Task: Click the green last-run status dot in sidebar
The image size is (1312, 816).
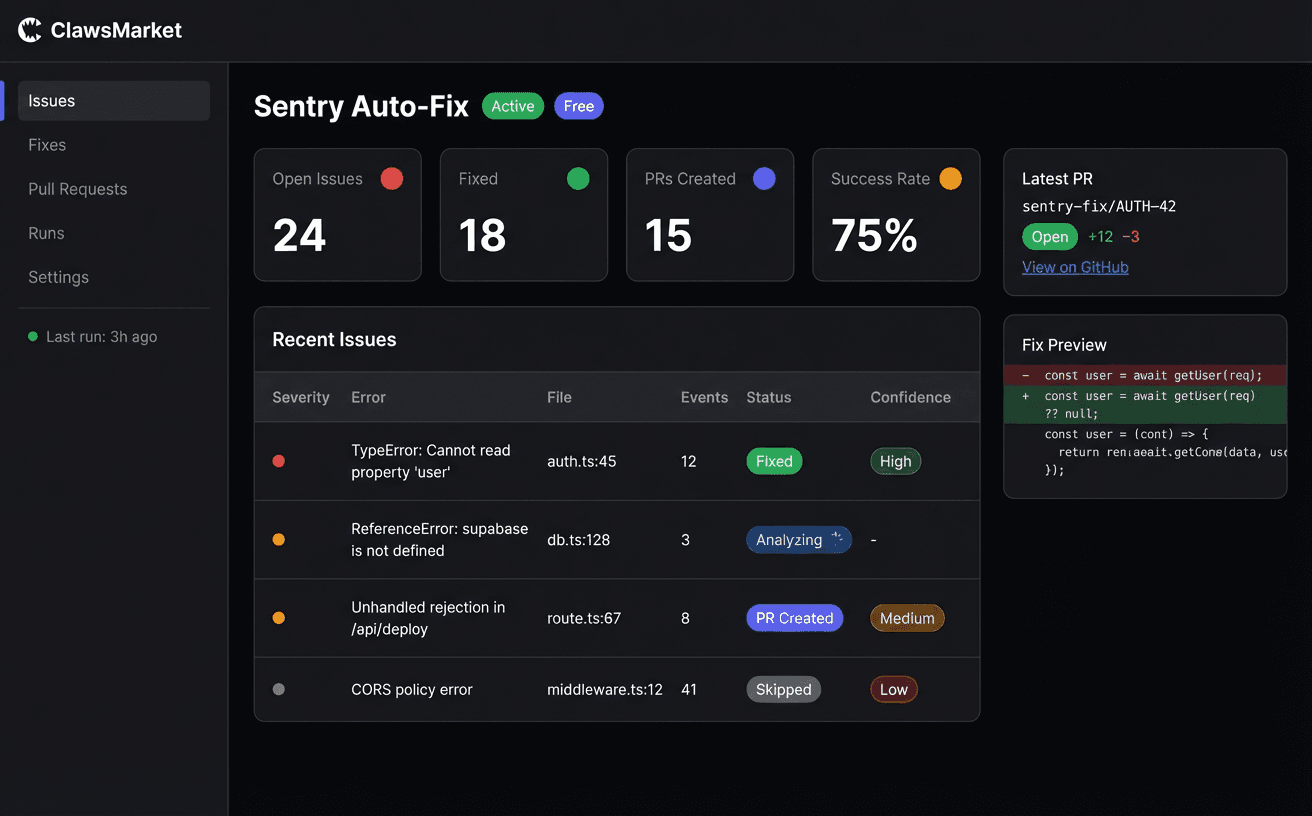Action: (33, 337)
